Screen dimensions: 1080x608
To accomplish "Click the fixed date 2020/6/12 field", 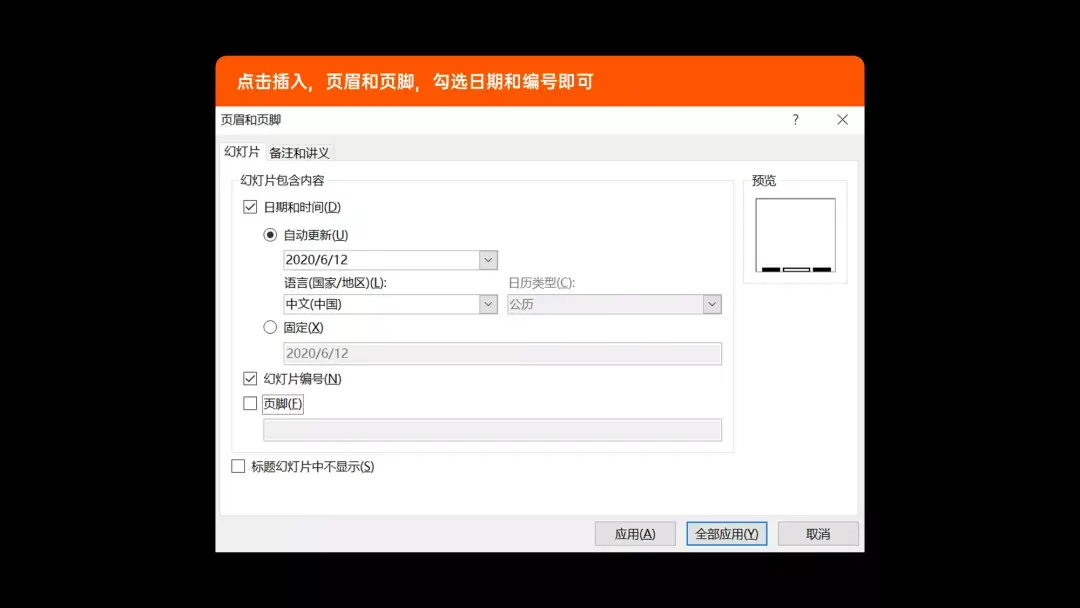I will tap(503, 353).
